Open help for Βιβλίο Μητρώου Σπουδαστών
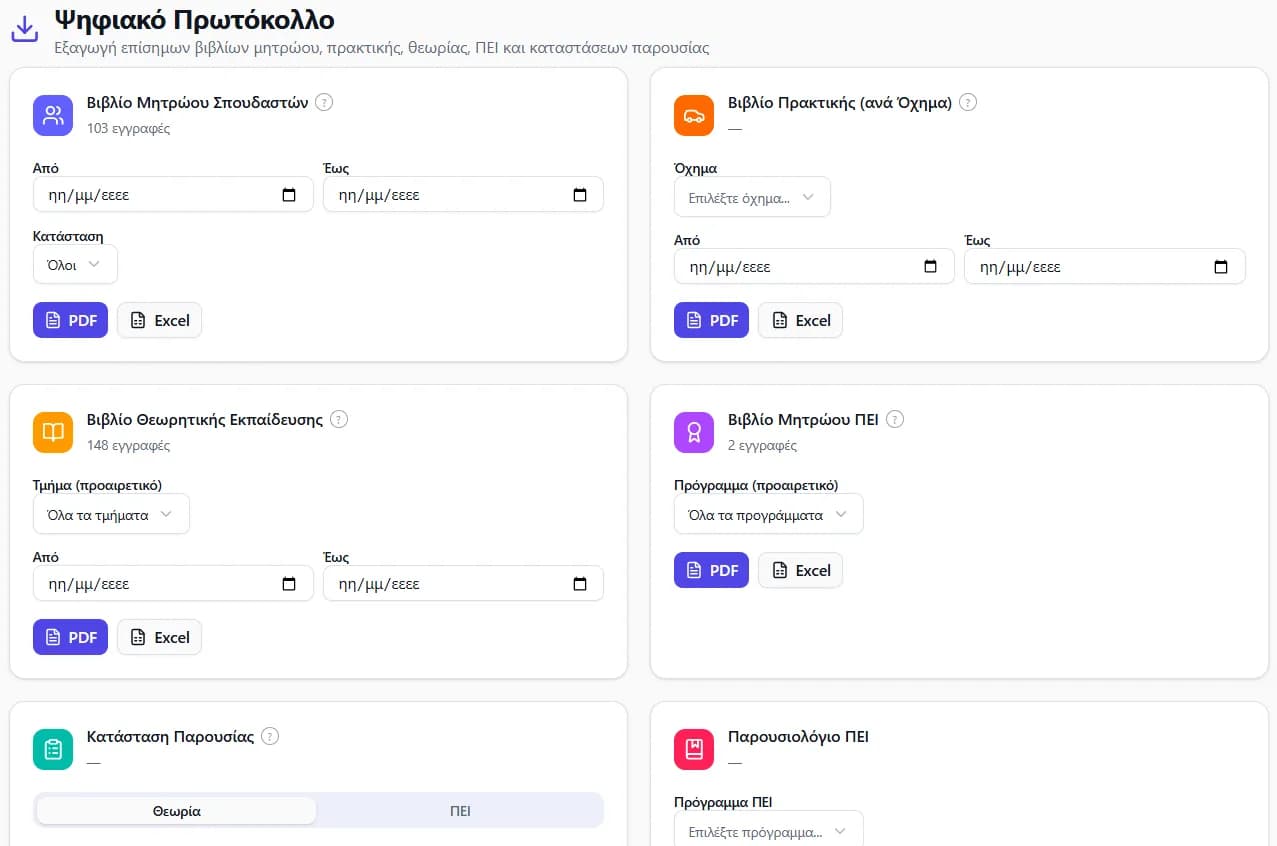The width and height of the screenshot is (1277, 846). click(324, 102)
